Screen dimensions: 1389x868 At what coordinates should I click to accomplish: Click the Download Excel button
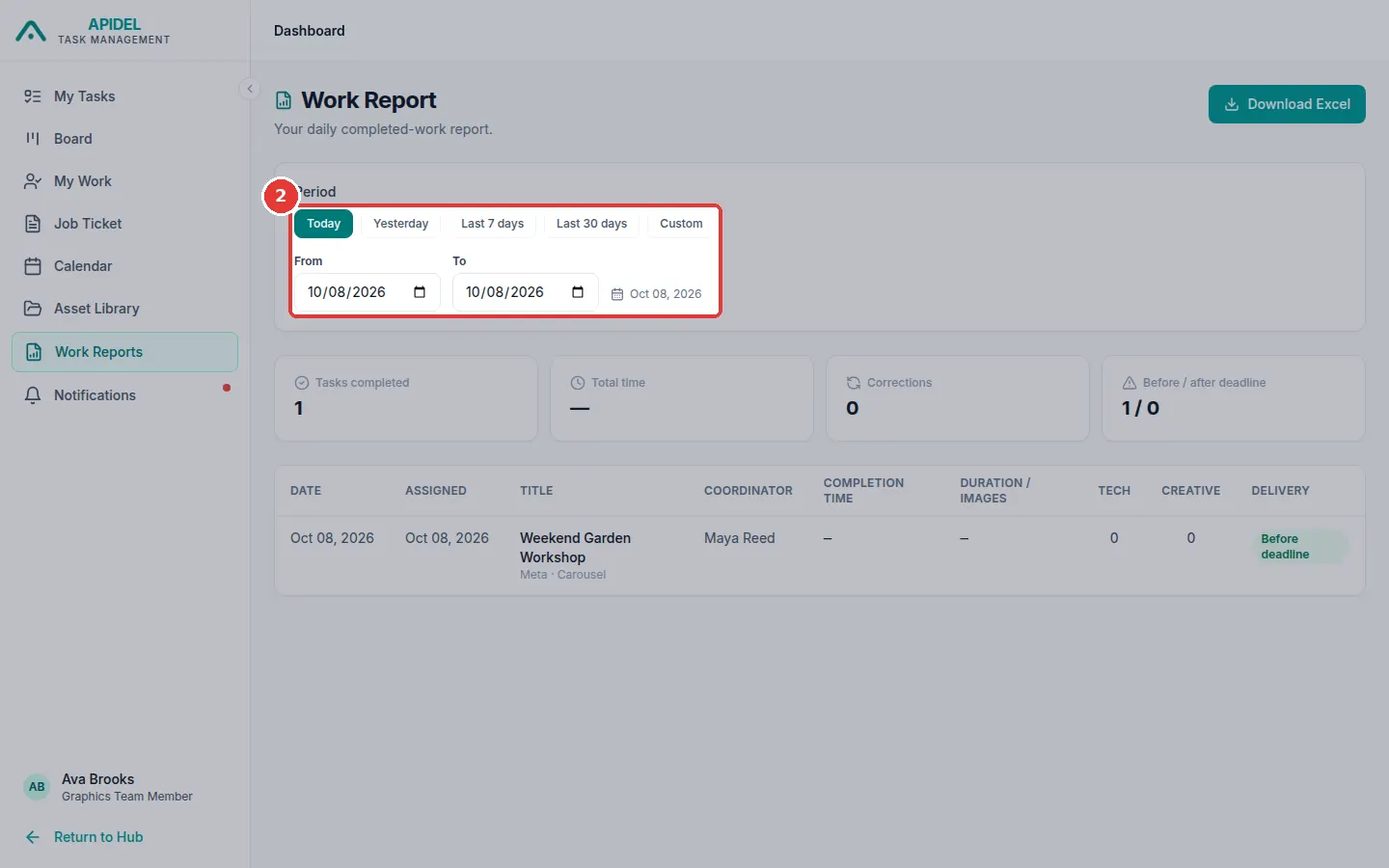tap(1287, 104)
